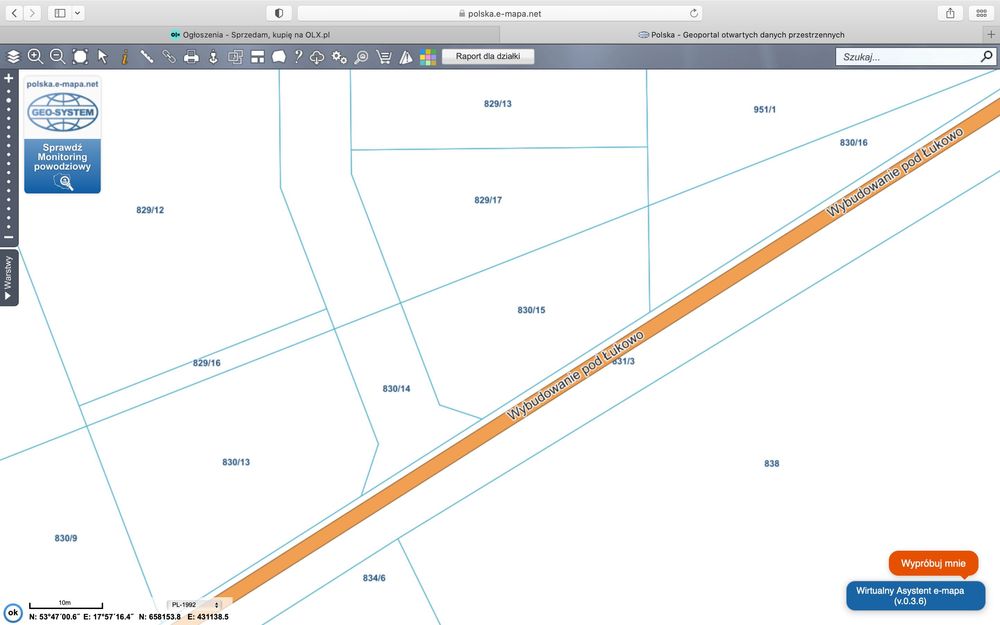Click parcel label 834/6
This screenshot has width=1000, height=625.
pos(374,578)
